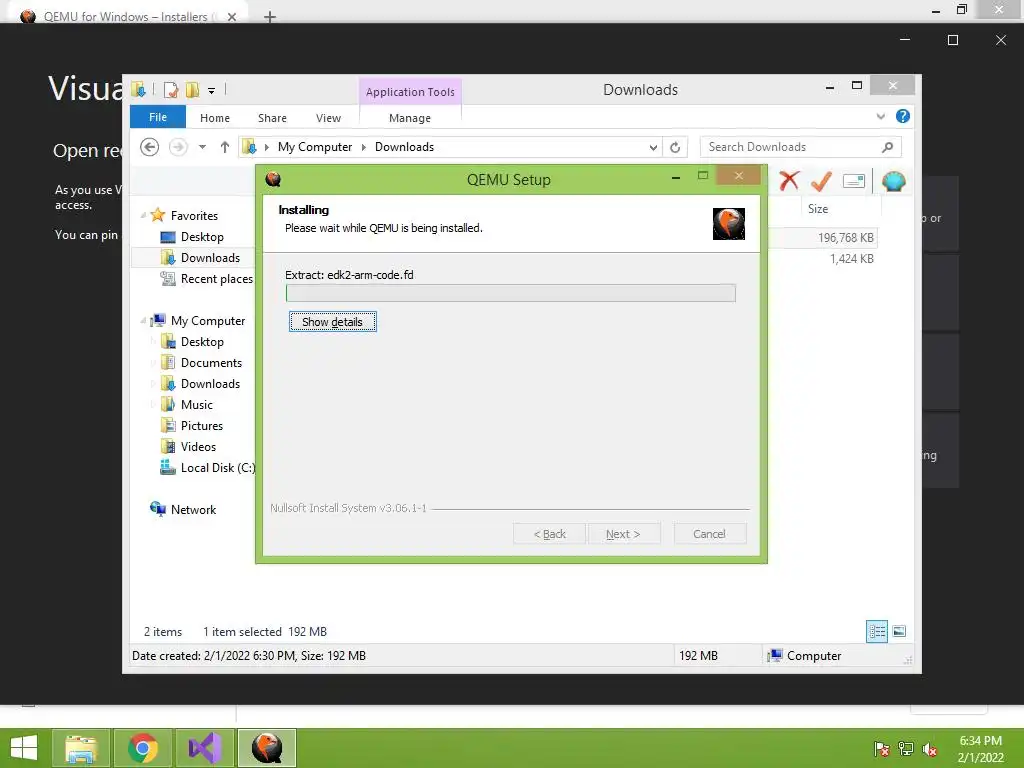Select the 1,424 KB file row

point(822,259)
